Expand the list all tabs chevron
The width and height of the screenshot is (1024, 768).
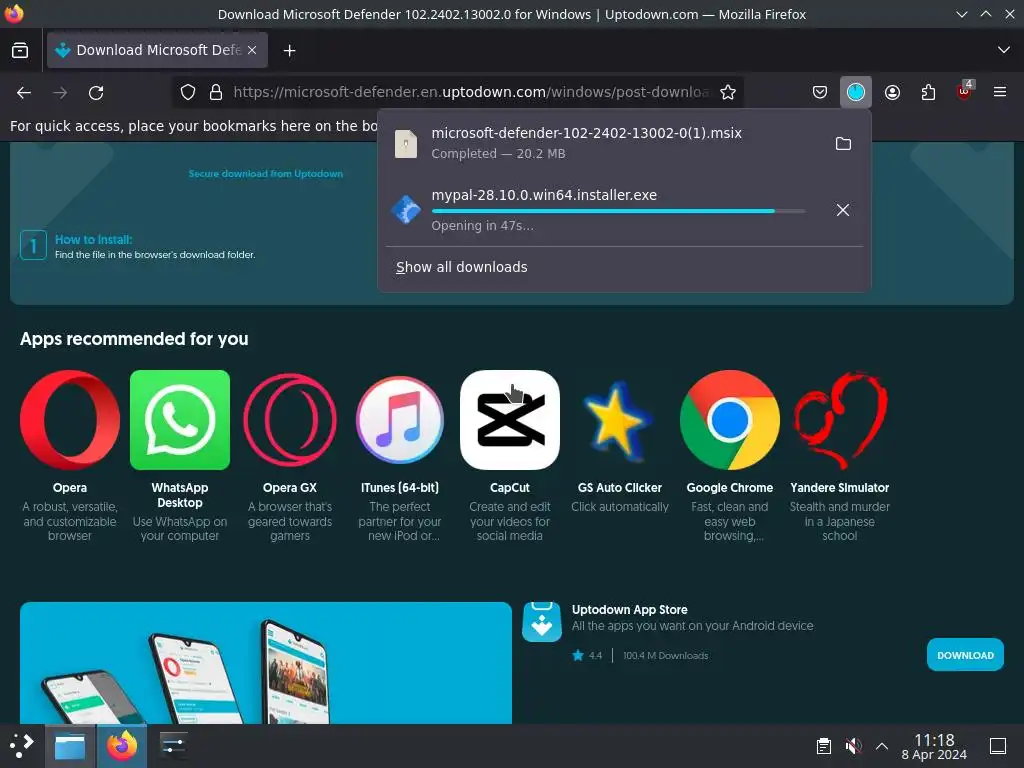[1004, 50]
